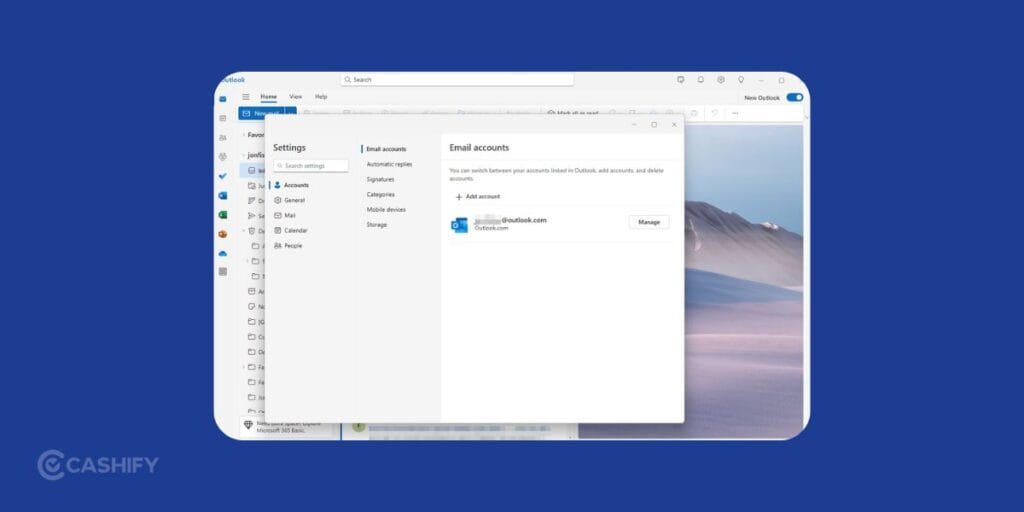Click Mark all as read in toolbar

point(573,113)
